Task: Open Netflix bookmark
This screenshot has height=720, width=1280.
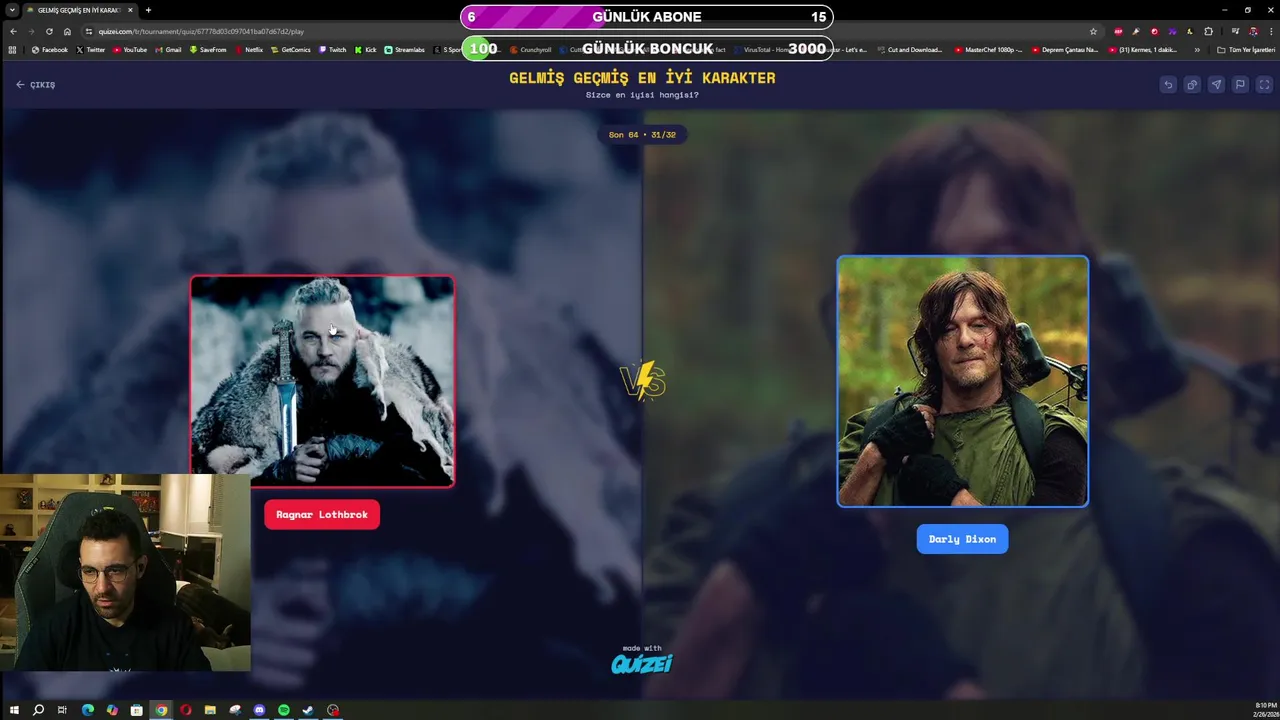Action: (x=249, y=50)
